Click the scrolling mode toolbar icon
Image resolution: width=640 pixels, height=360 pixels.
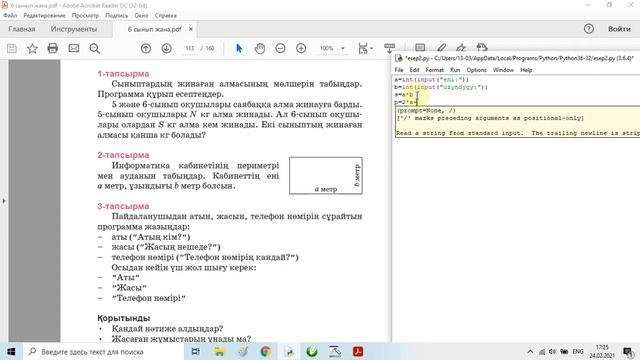pyautogui.click(x=389, y=48)
